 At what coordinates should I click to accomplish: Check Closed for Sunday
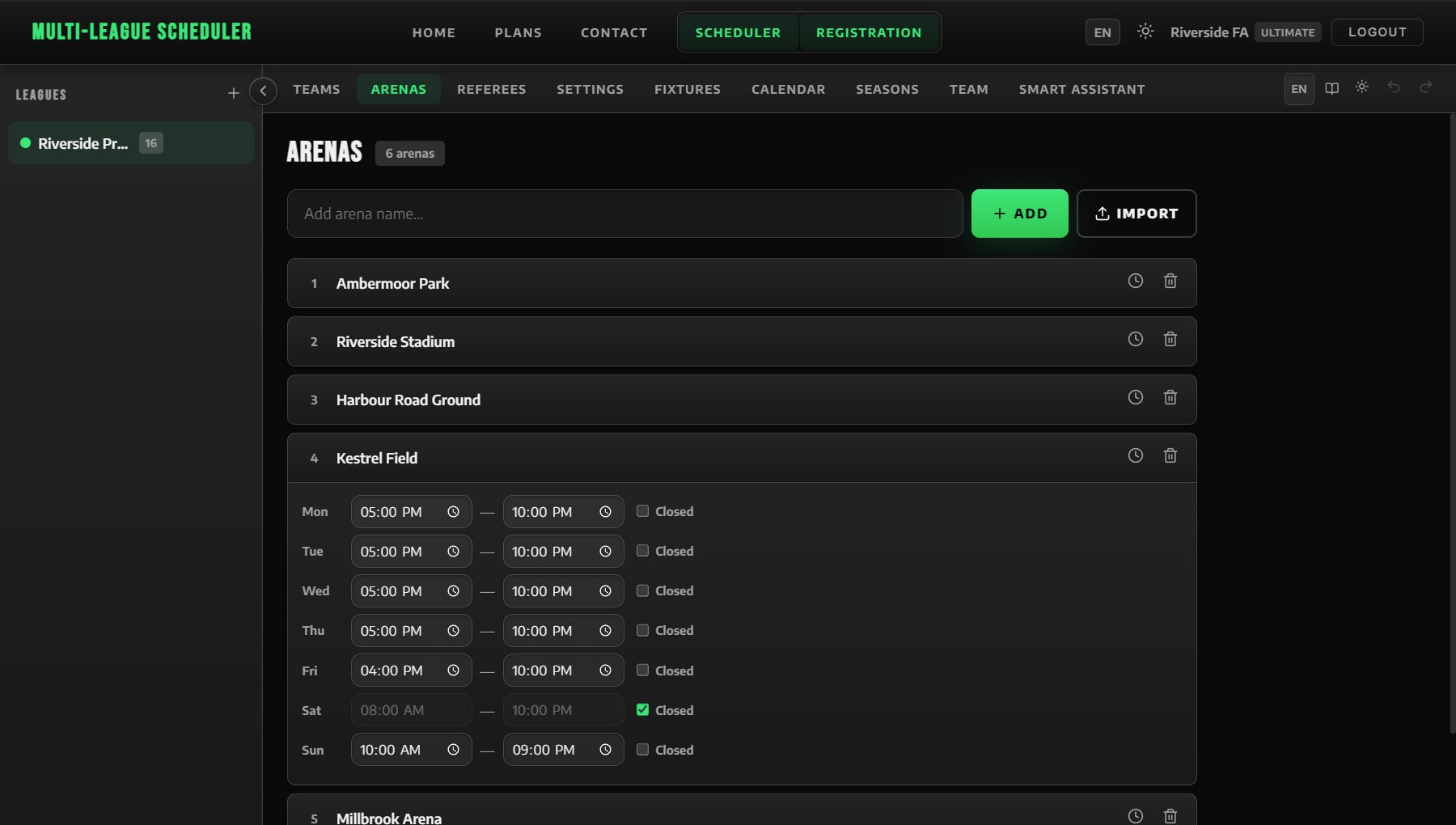(x=642, y=749)
